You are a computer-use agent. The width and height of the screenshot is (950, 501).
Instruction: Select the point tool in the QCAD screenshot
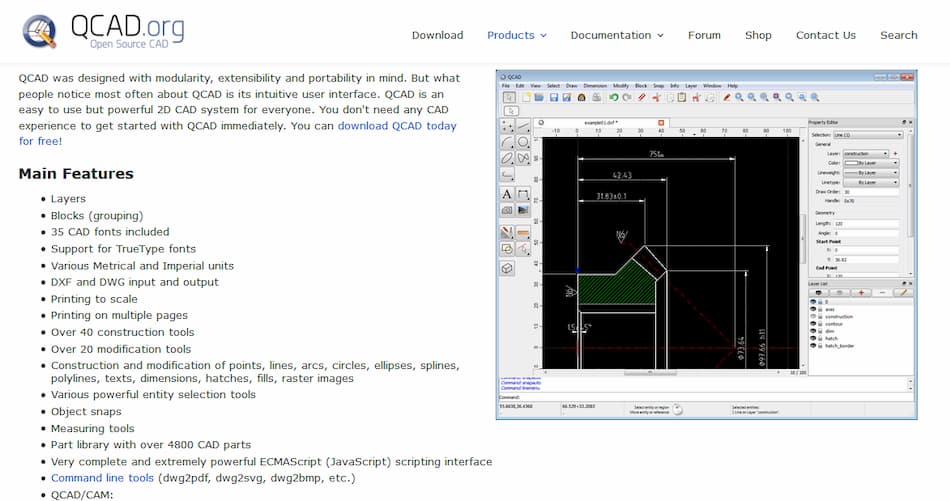(507, 126)
